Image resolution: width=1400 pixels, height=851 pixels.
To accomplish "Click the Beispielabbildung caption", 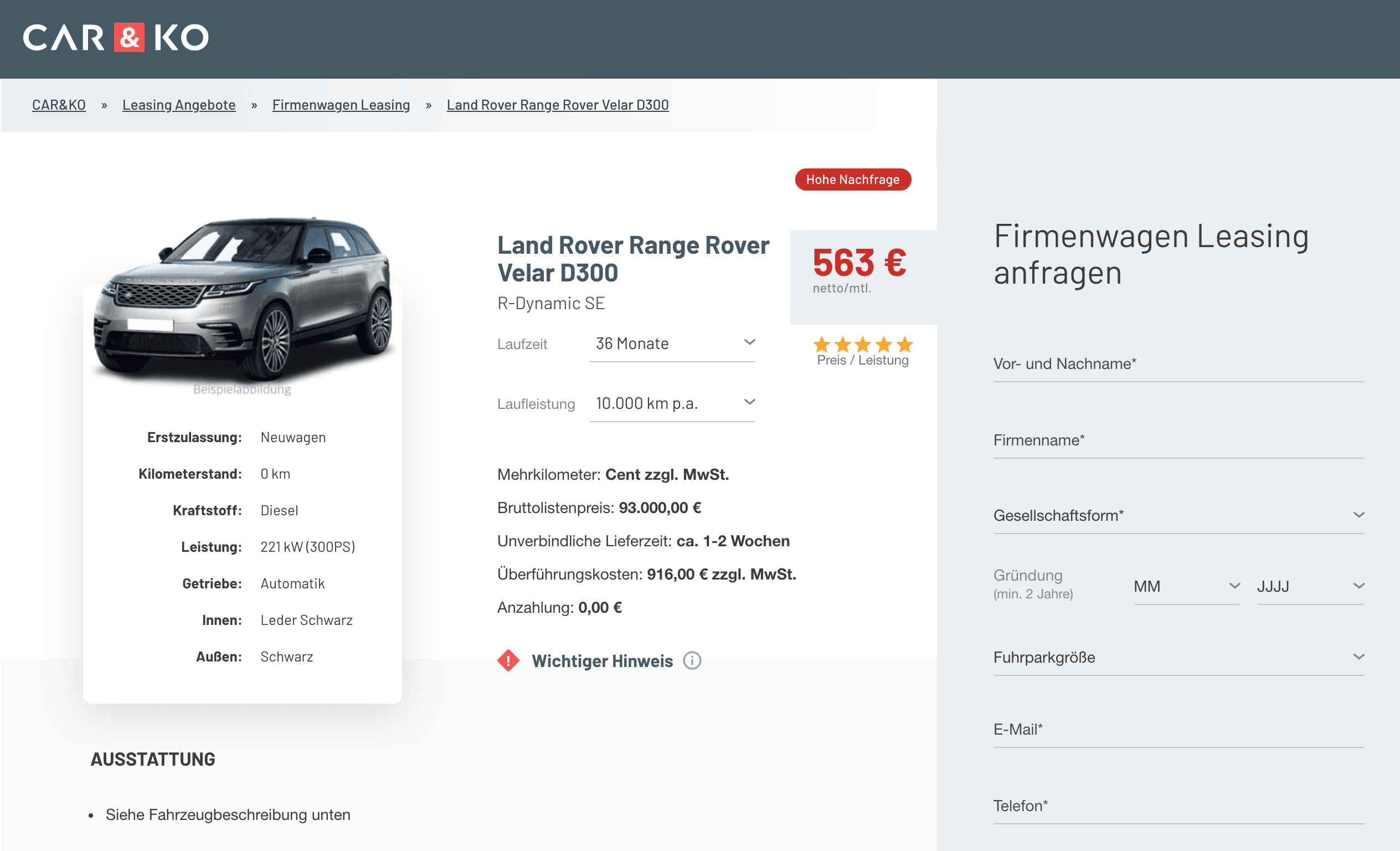I will tap(242, 389).
